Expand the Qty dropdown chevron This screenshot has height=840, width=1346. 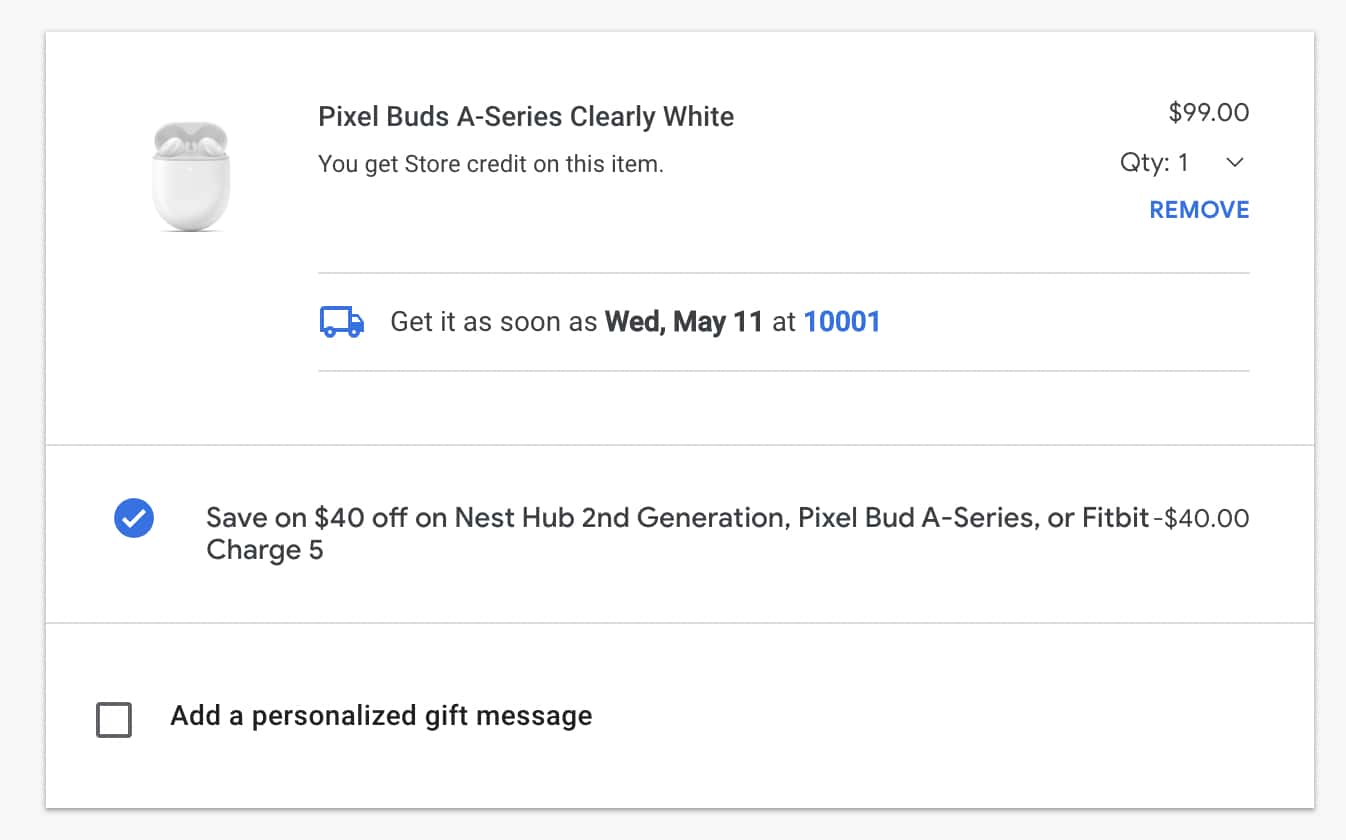point(1235,163)
